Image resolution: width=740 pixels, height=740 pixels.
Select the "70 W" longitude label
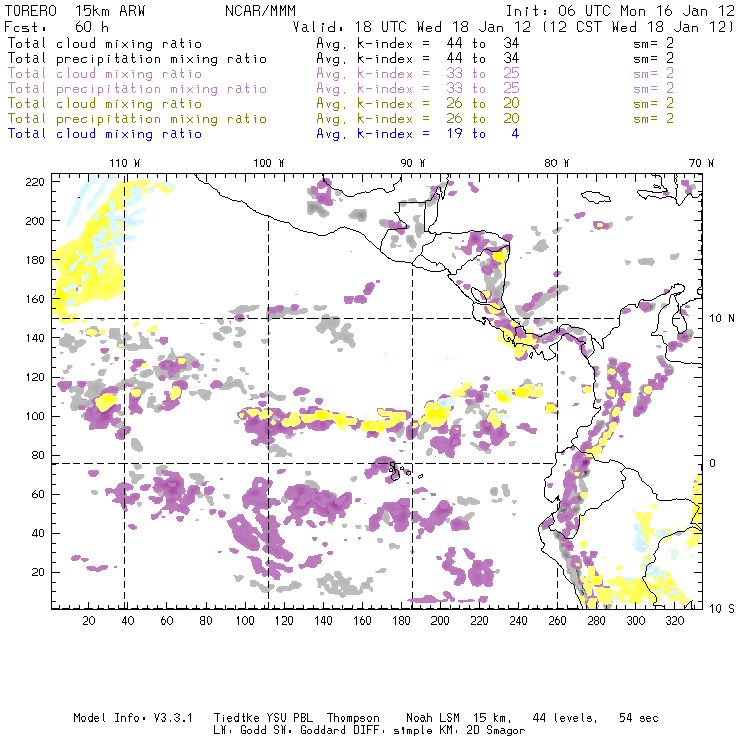pyautogui.click(x=702, y=163)
